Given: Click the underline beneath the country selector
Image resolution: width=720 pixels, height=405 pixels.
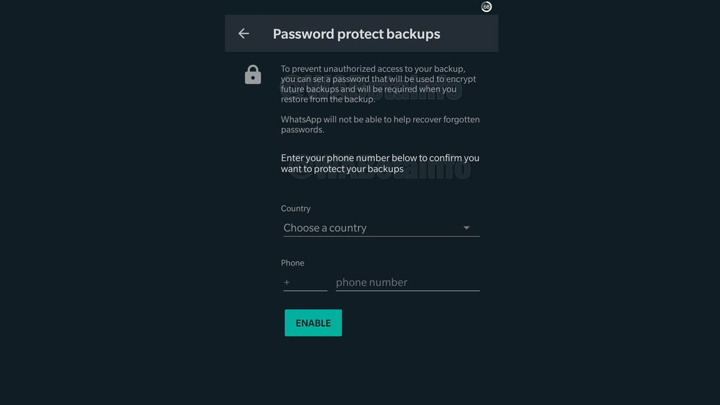Looking at the screenshot, I should pos(381,237).
